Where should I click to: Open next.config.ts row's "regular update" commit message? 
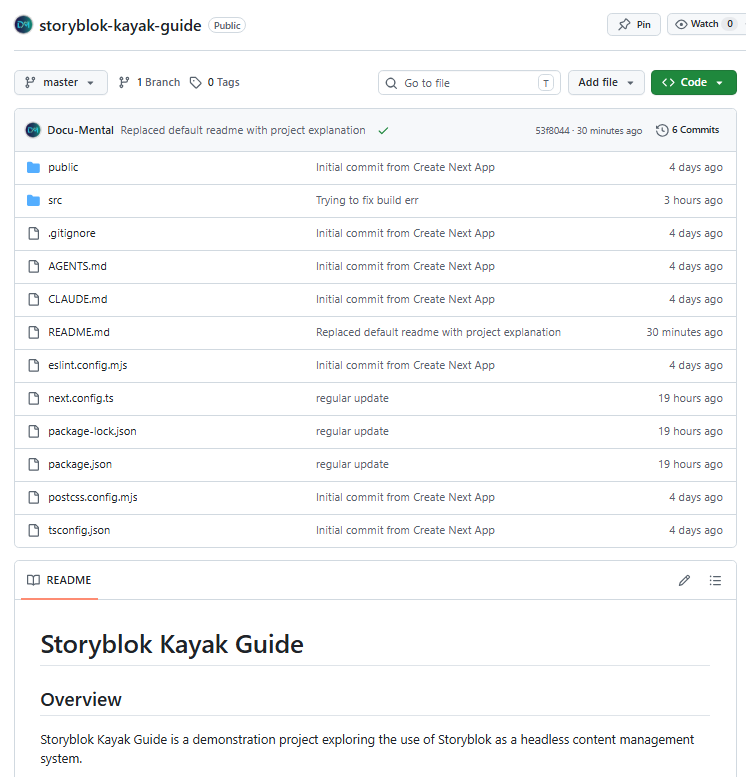click(352, 398)
